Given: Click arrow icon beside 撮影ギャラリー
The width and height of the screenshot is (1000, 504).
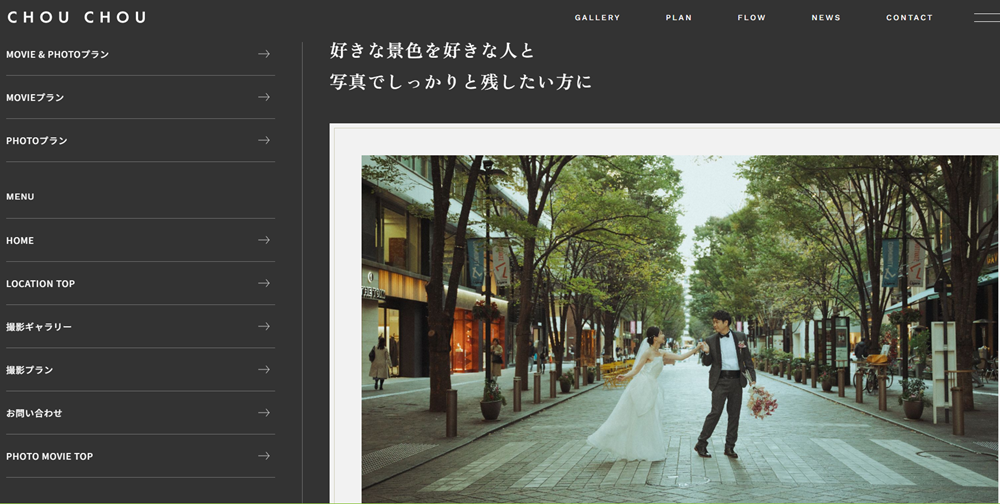Looking at the screenshot, I should click(264, 326).
